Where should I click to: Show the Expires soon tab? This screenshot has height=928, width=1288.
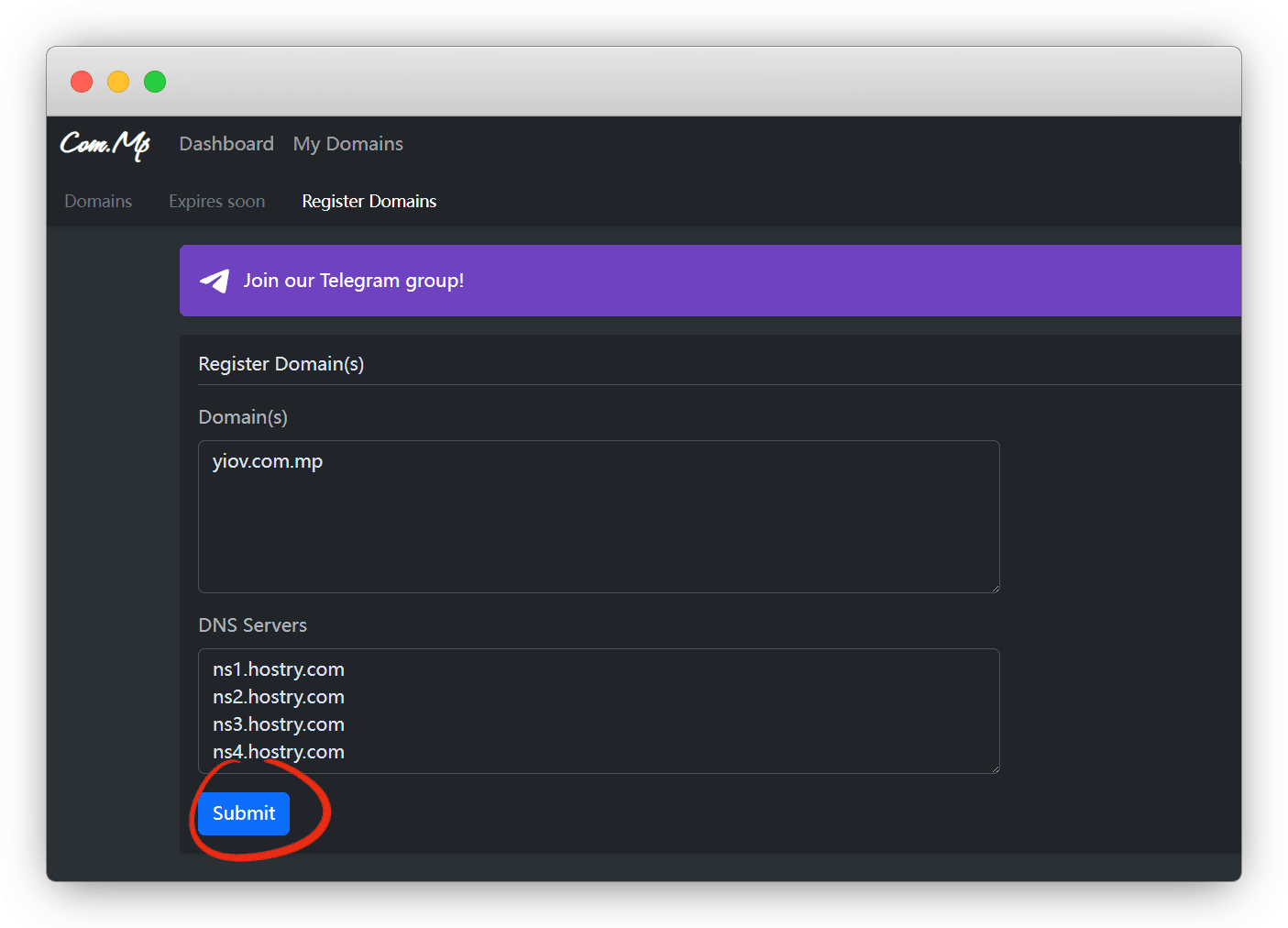click(216, 201)
